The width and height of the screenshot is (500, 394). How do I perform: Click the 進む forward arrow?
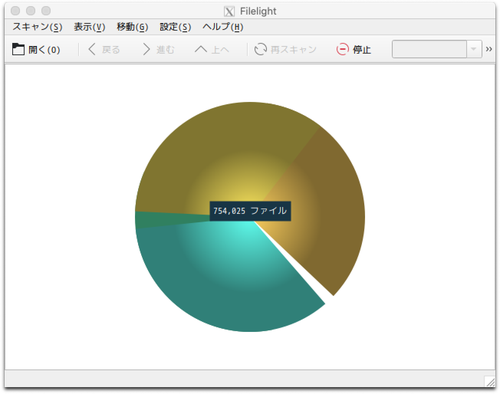click(146, 49)
